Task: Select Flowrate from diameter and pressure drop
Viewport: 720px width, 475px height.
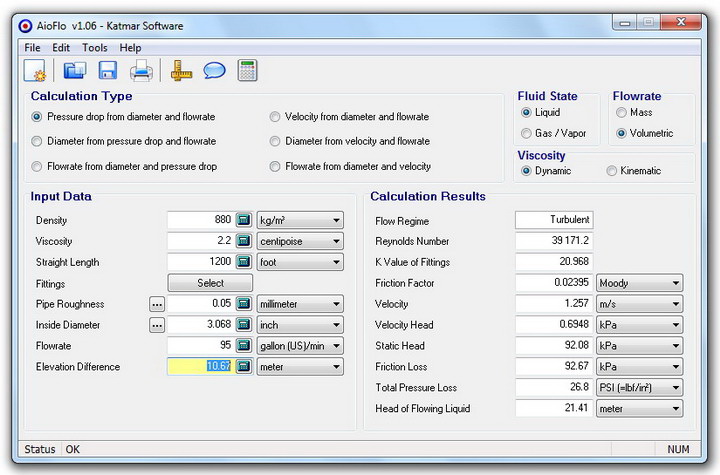Action: pos(125,166)
